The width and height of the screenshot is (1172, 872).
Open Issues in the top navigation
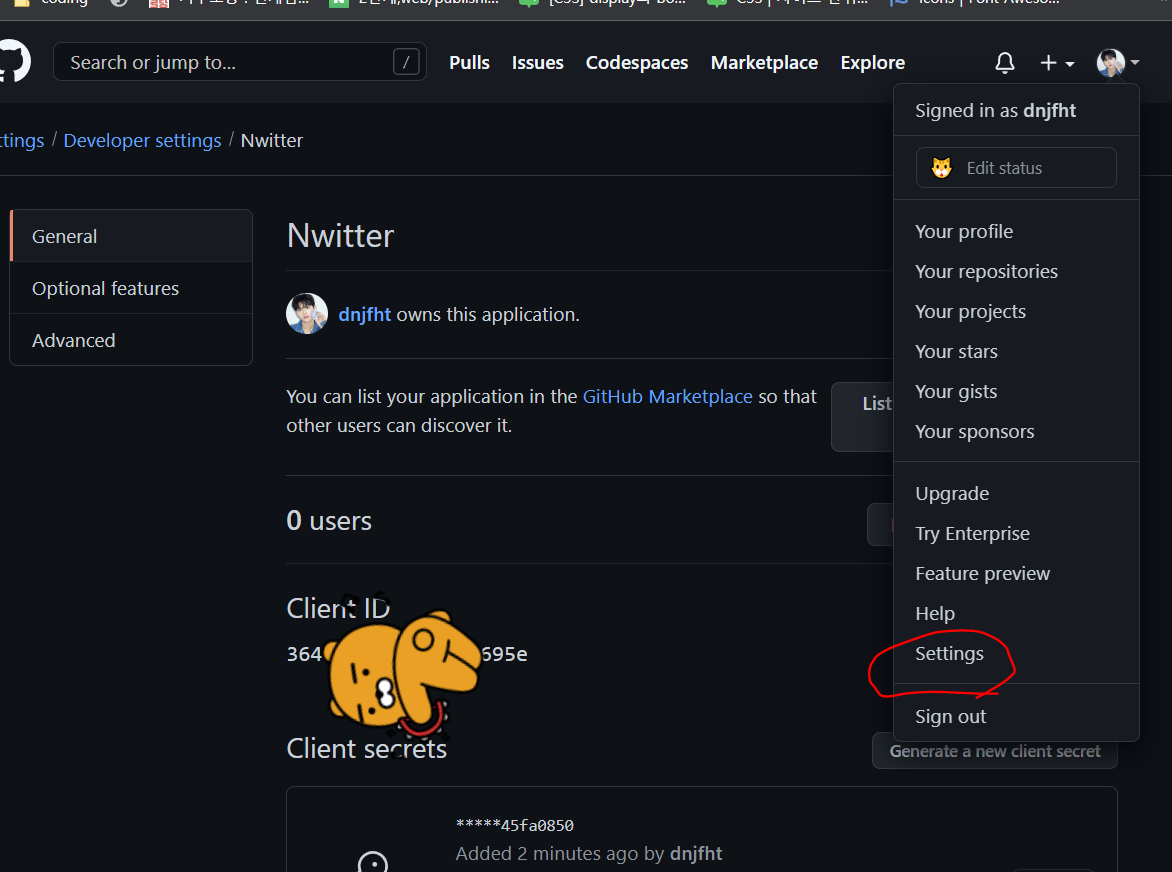pyautogui.click(x=537, y=63)
